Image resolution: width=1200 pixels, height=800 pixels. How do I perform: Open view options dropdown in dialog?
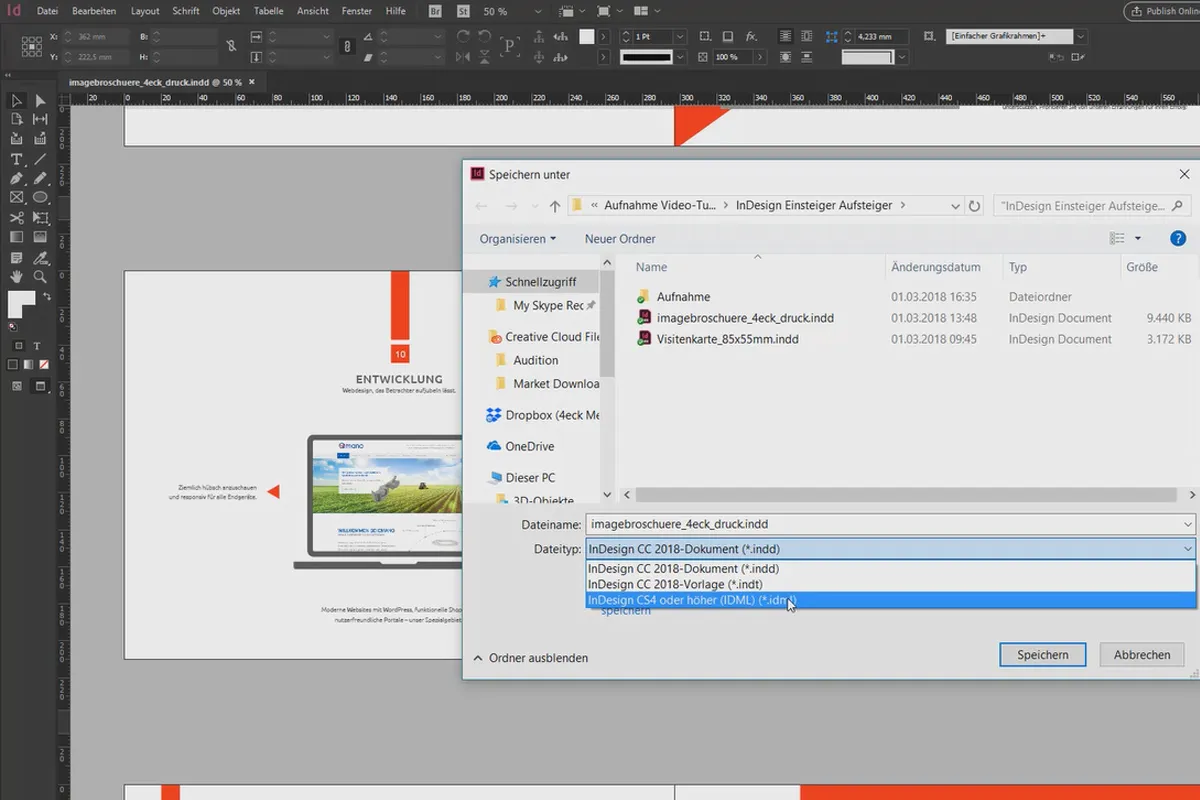click(x=1138, y=238)
